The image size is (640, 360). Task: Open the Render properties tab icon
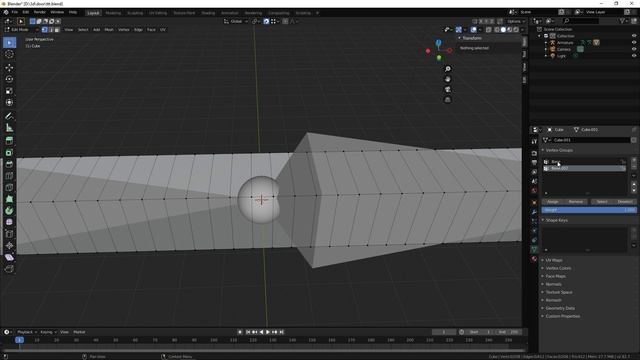[534, 153]
